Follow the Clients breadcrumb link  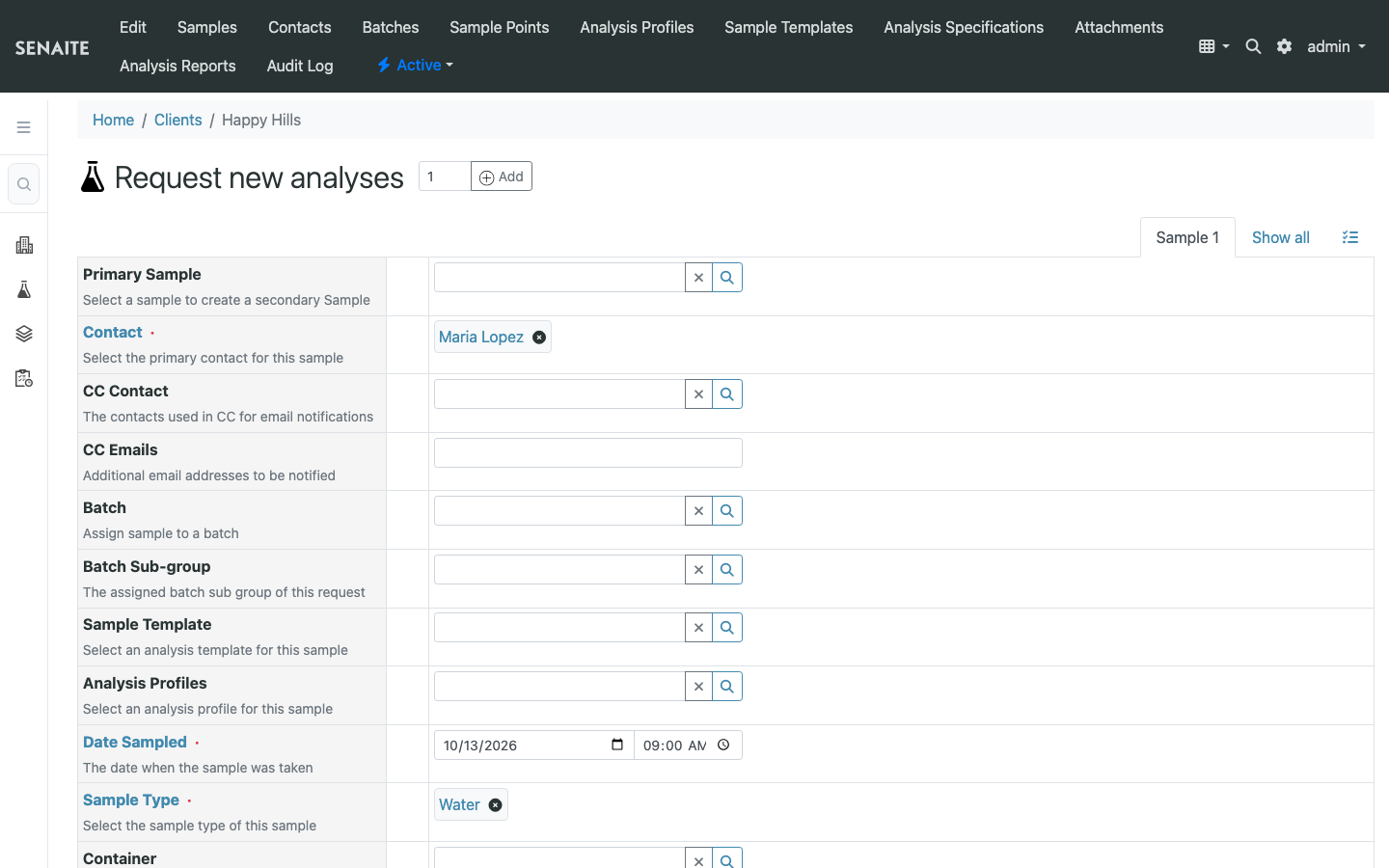click(178, 120)
